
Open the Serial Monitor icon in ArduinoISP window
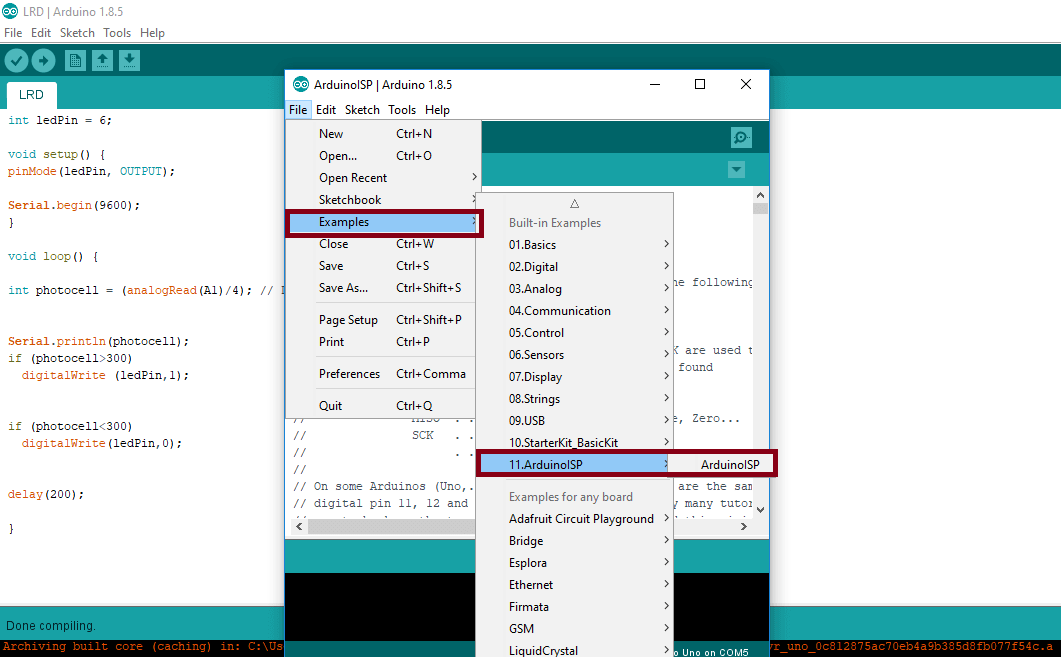pyautogui.click(x=741, y=138)
